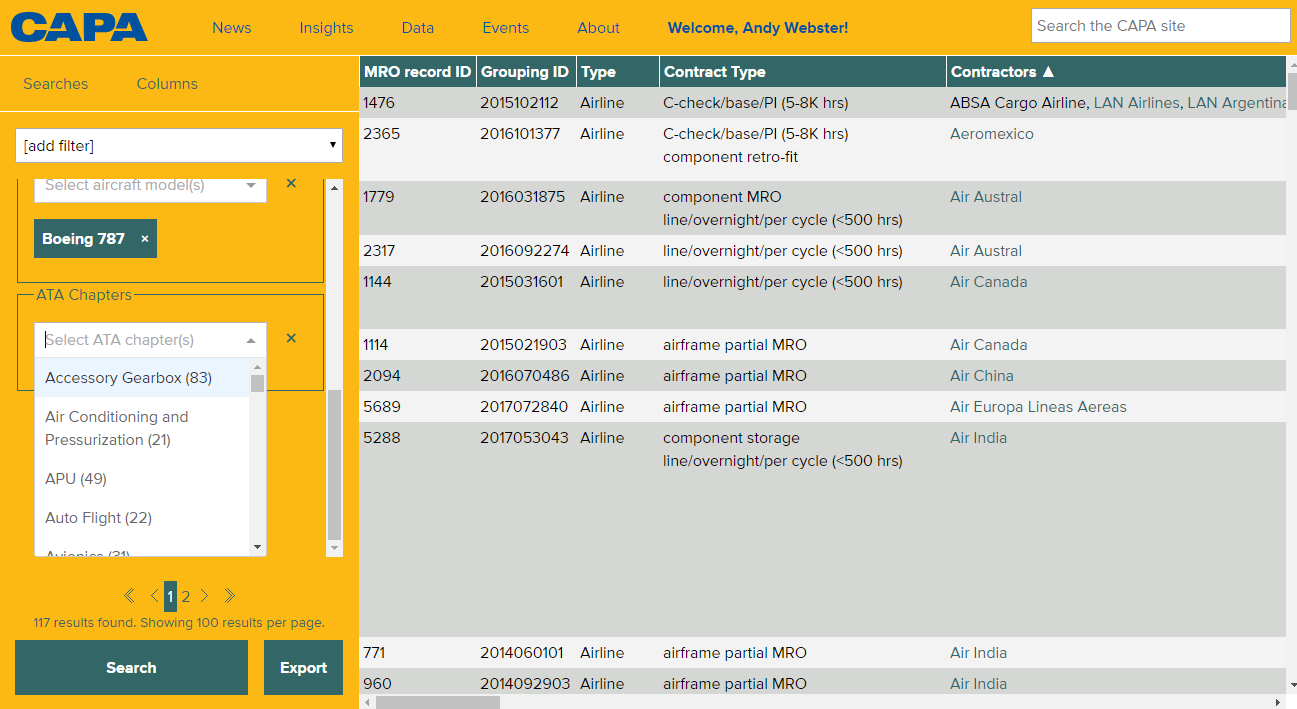This screenshot has height=709, width=1297.
Task: Click Grouping ID 2017072840 cell
Action: click(526, 407)
